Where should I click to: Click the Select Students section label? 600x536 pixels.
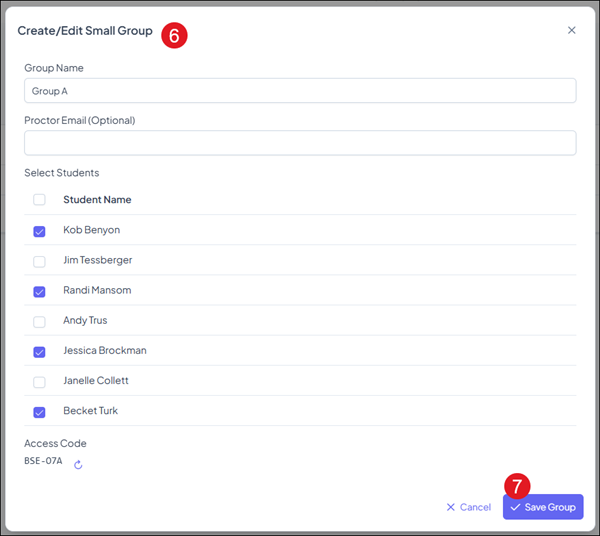click(62, 173)
